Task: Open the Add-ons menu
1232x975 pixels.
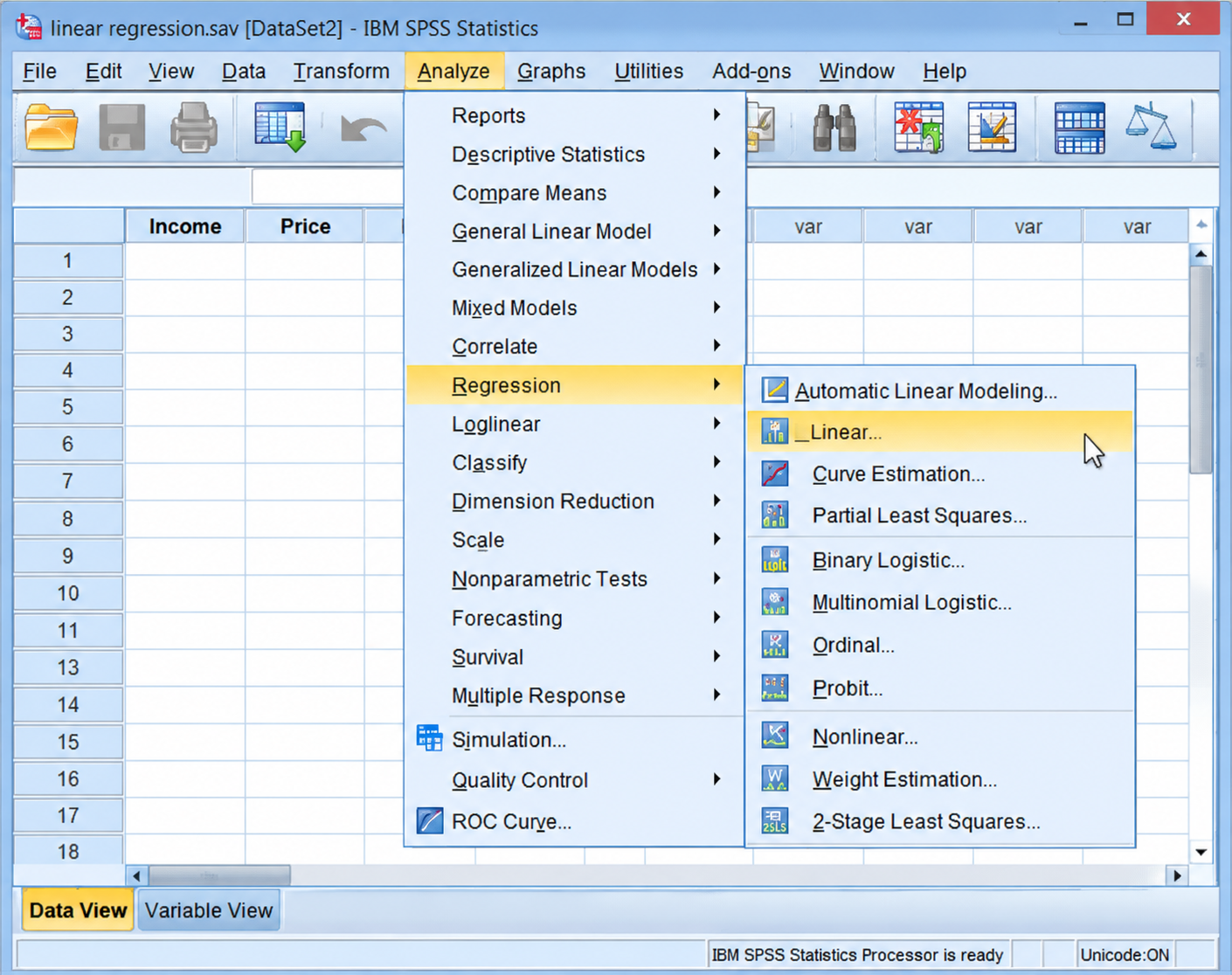Action: tap(751, 71)
